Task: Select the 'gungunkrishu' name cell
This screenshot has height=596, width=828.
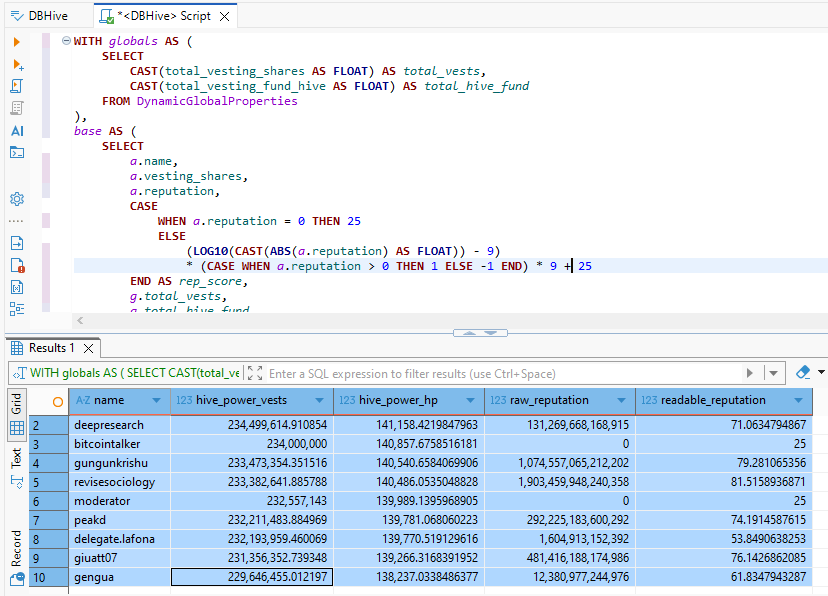Action: coord(120,463)
